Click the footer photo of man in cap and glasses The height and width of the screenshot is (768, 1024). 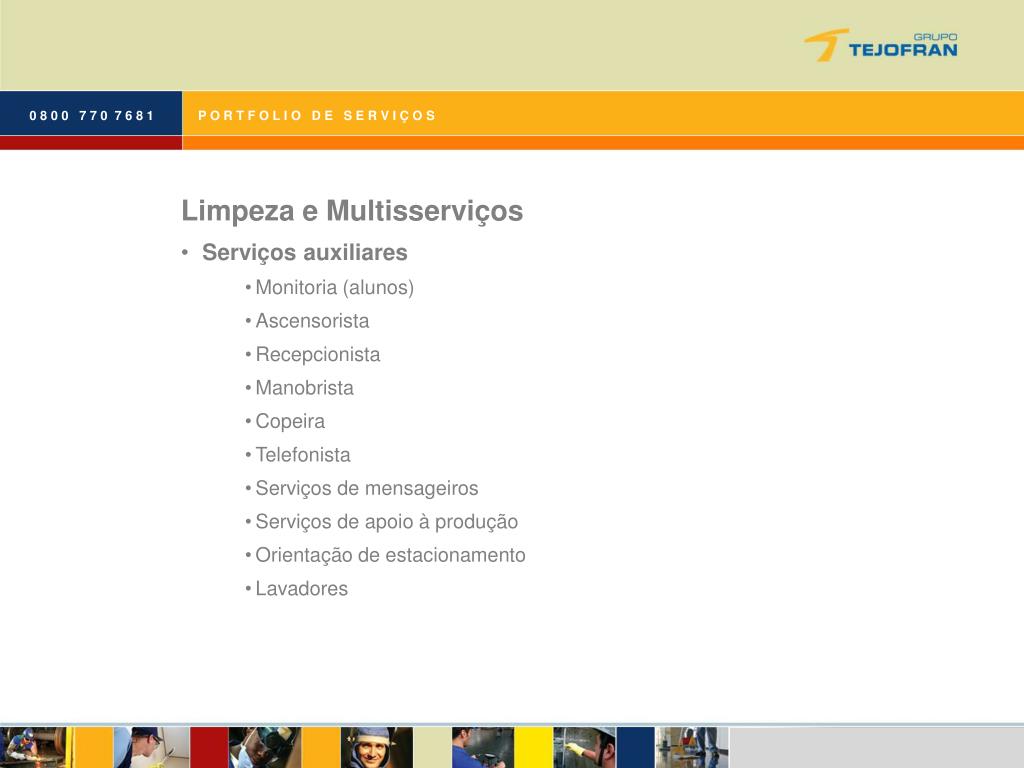point(152,747)
